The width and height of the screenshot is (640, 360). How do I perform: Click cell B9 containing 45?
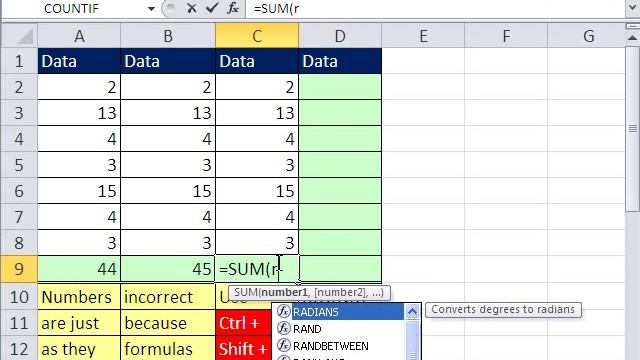click(x=168, y=269)
